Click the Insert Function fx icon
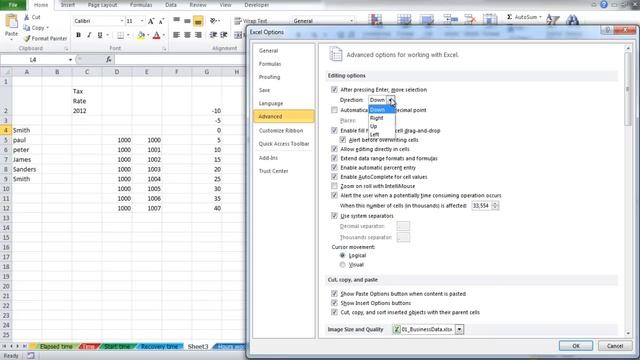The height and width of the screenshot is (360, 640). [109, 60]
